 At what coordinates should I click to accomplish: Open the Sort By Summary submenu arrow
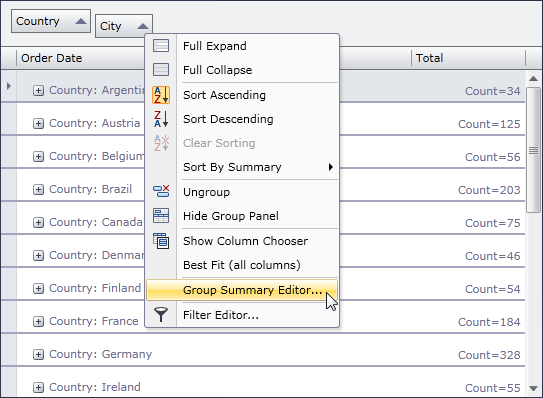pos(331,167)
